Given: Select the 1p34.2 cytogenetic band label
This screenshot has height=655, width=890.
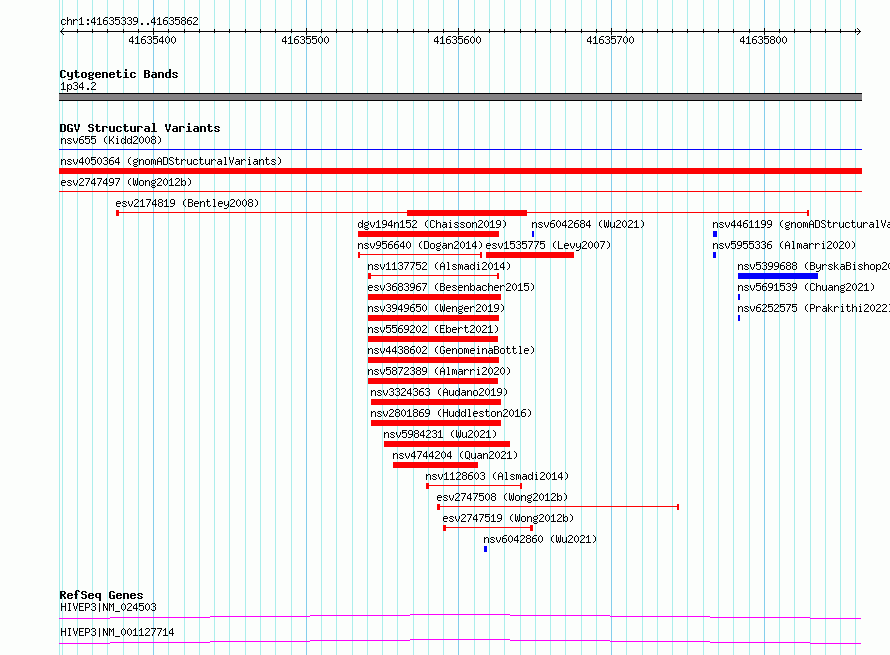Looking at the screenshot, I should click(78, 86).
